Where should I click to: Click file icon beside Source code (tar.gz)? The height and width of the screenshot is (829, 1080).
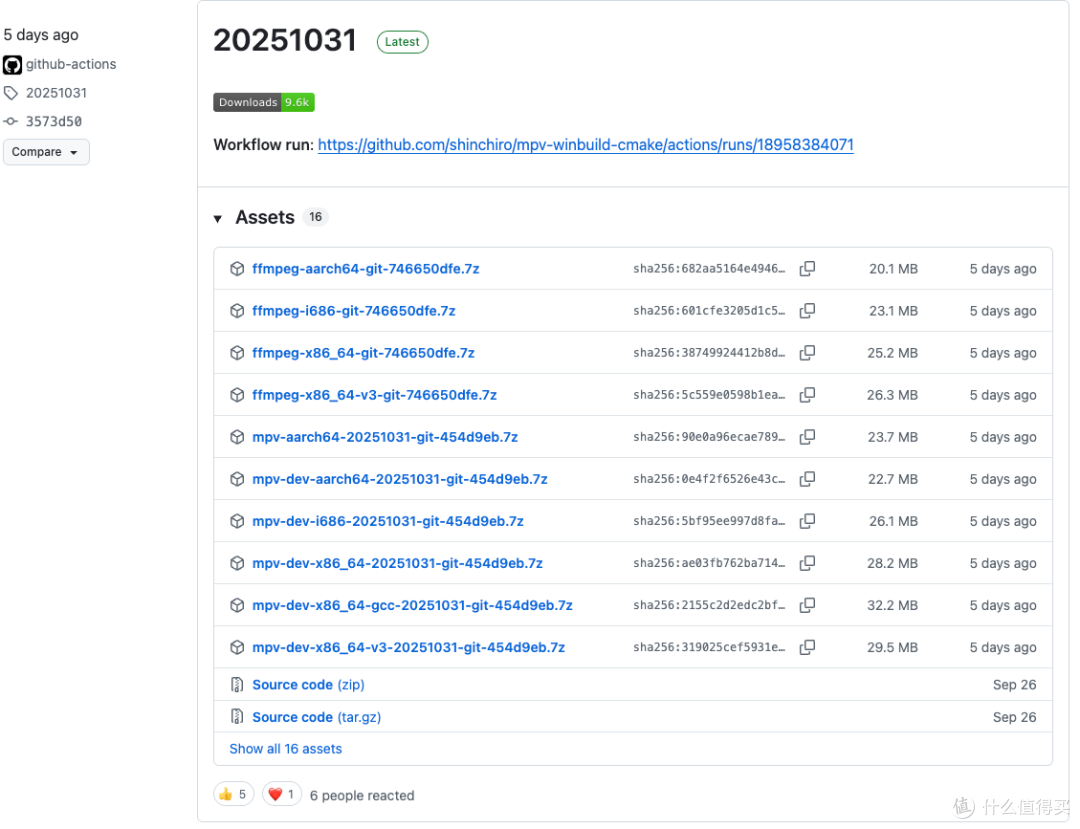[237, 717]
